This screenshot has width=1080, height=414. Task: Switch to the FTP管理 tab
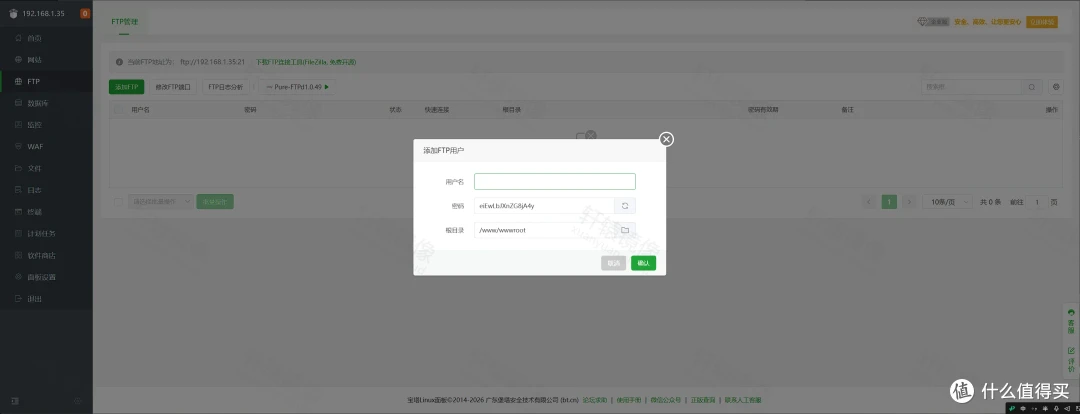pyautogui.click(x=125, y=21)
